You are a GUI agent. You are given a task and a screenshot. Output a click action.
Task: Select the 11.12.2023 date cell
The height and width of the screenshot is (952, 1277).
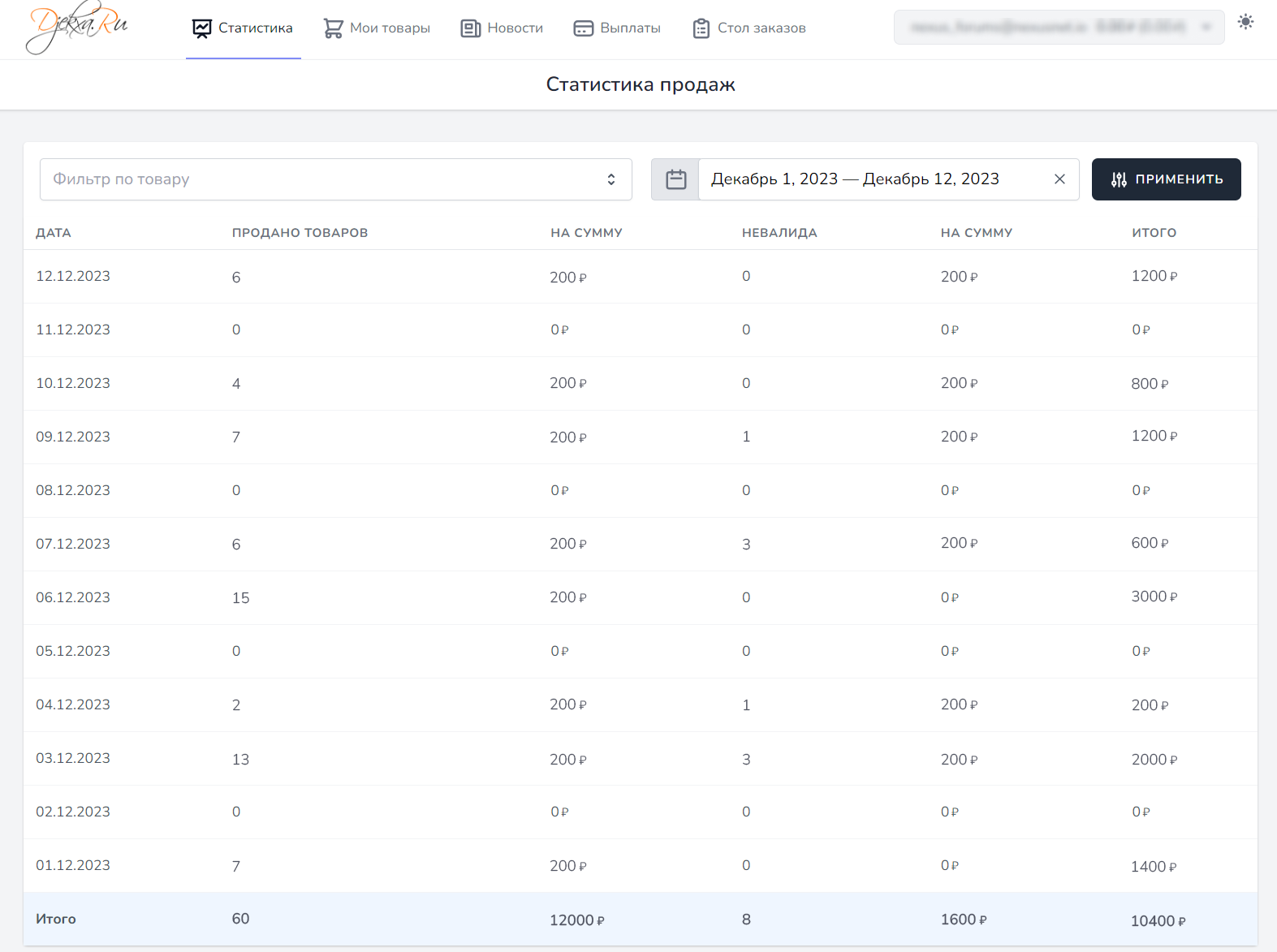[x=73, y=330]
